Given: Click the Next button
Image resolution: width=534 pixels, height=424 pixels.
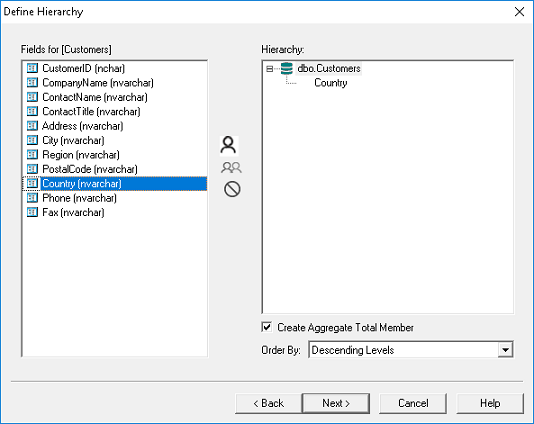Looking at the screenshot, I should (336, 404).
